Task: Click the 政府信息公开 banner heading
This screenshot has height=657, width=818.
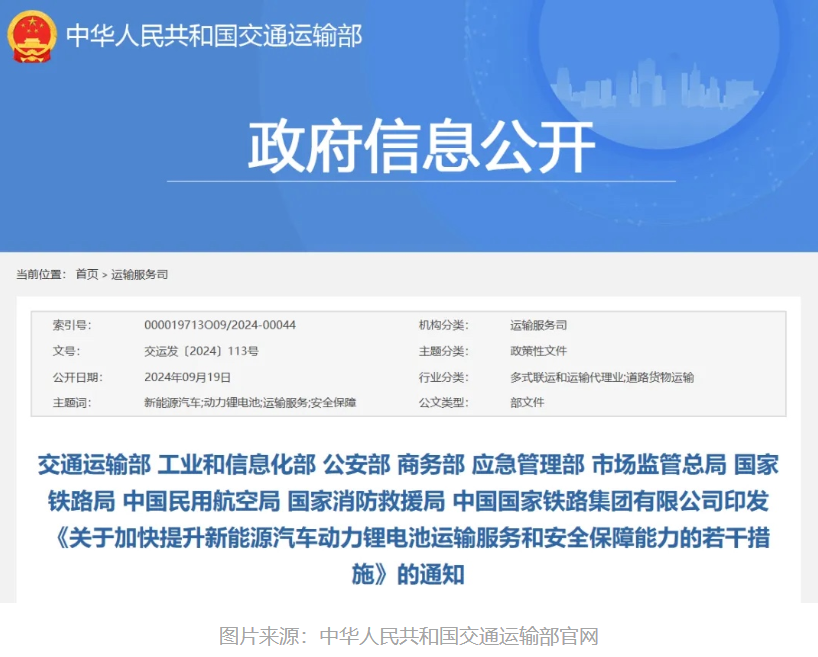Action: click(421, 146)
